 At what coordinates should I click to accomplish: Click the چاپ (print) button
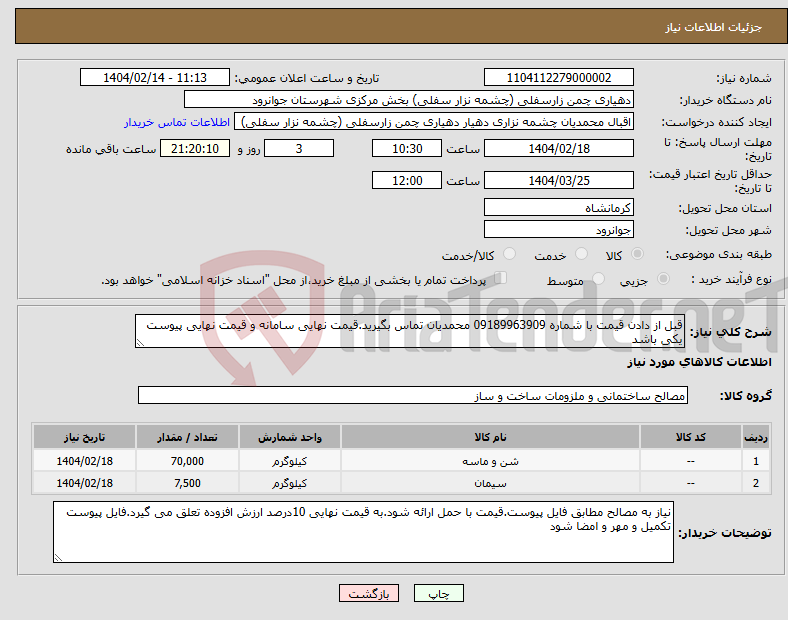click(x=438, y=593)
